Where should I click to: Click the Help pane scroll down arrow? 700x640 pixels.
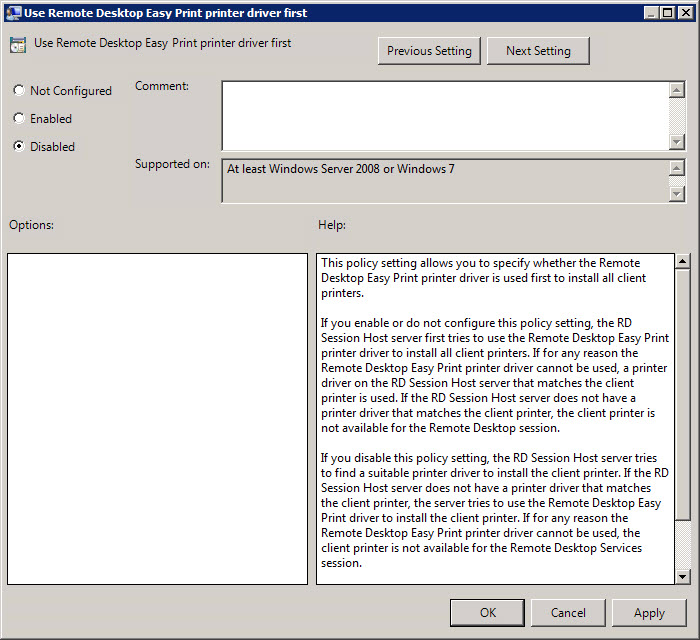(x=682, y=577)
